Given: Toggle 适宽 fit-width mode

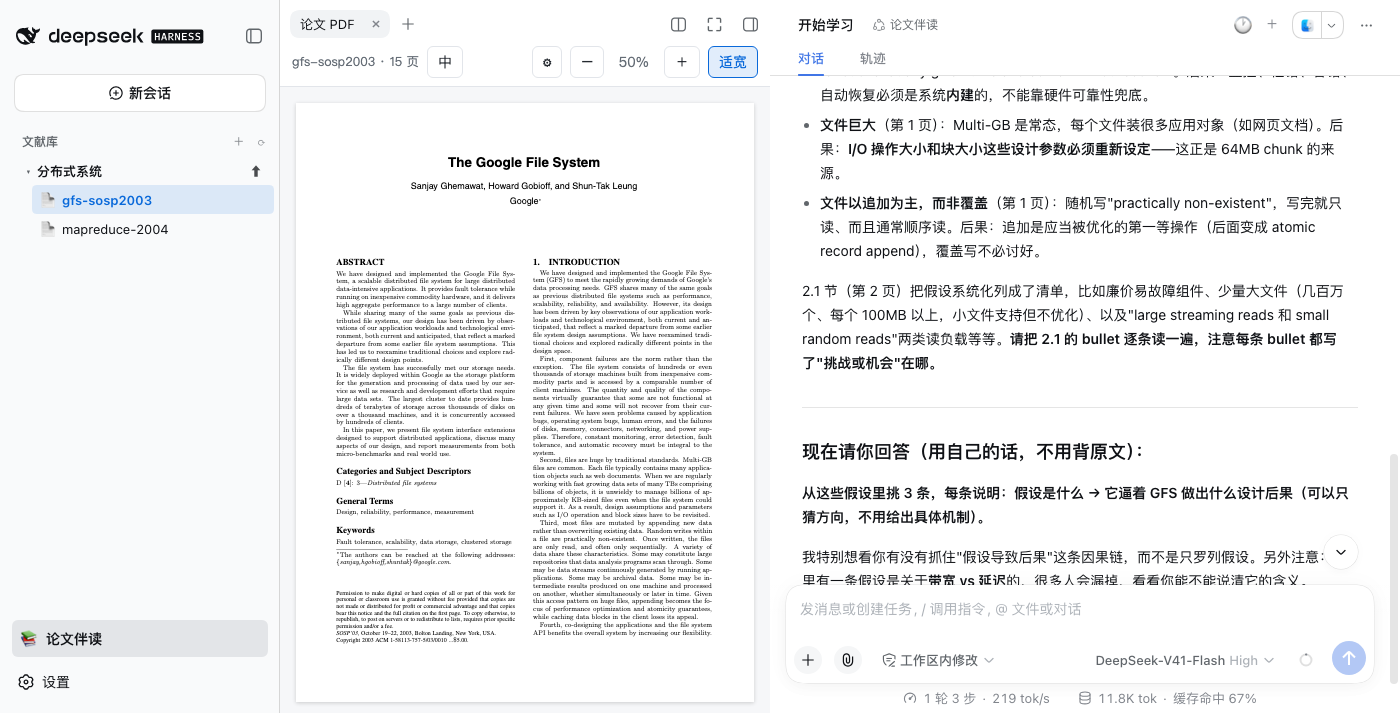Looking at the screenshot, I should click(x=733, y=62).
